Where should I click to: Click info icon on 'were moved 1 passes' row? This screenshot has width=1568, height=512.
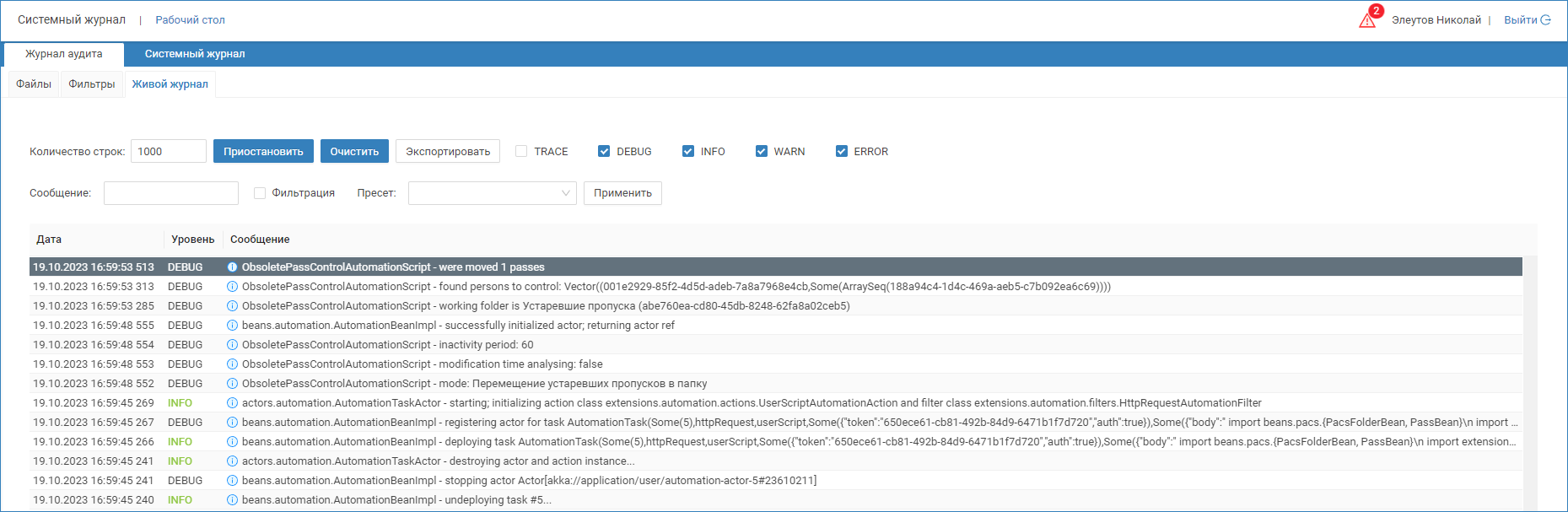[232, 267]
